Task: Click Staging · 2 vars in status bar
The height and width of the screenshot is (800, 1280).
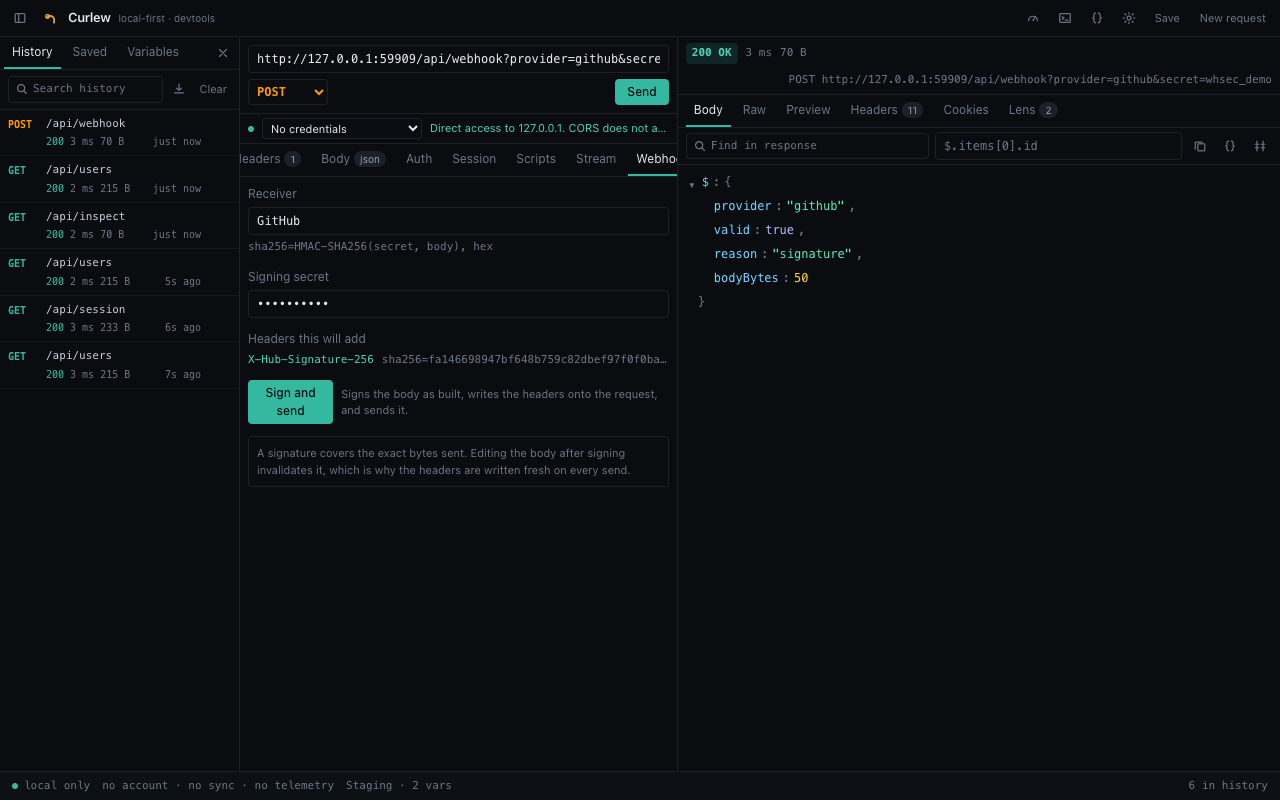Action: 399,786
